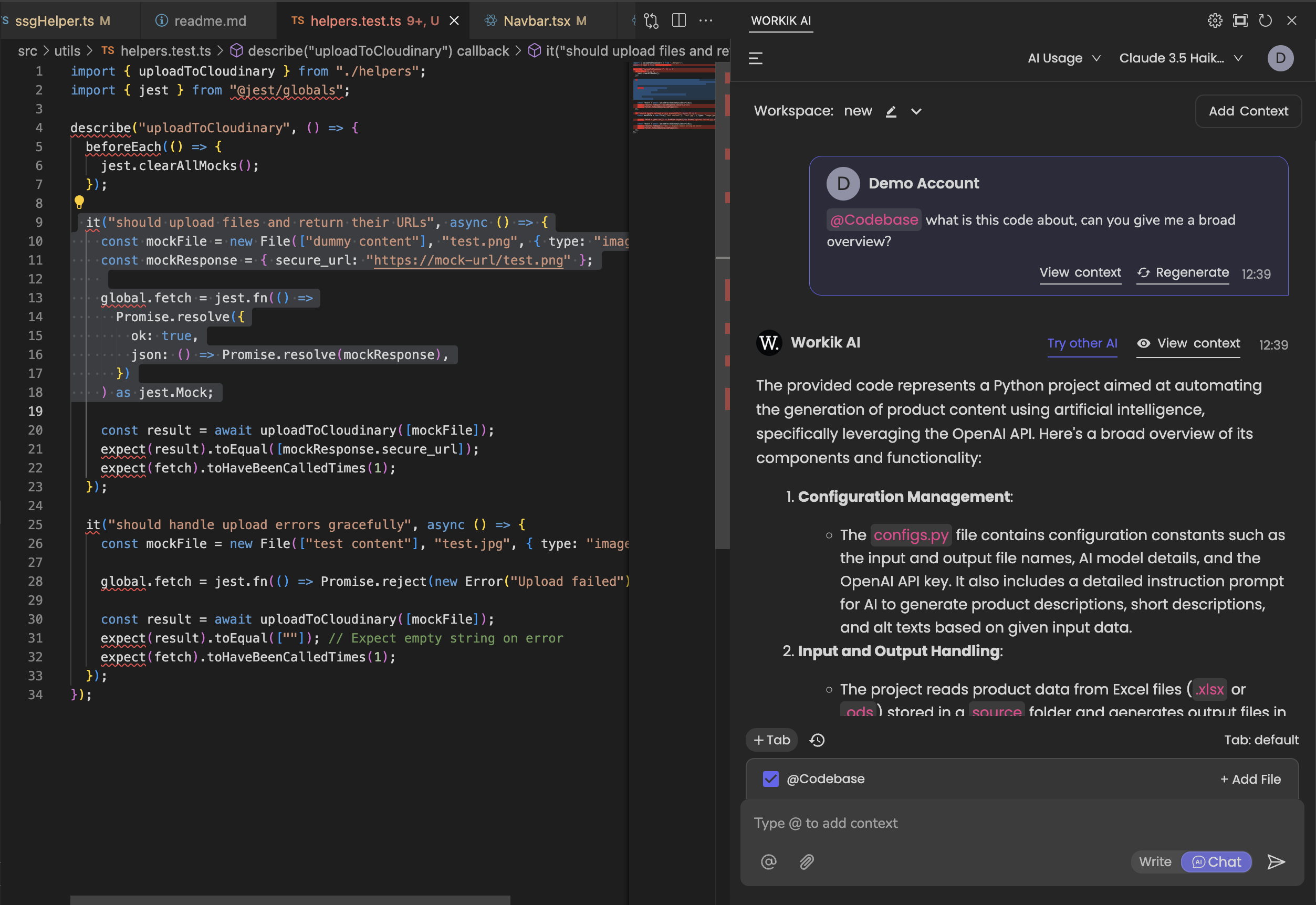Viewport: 1316px width, 905px height.
Task: Select the Chat mode toggle
Action: click(x=1216, y=862)
